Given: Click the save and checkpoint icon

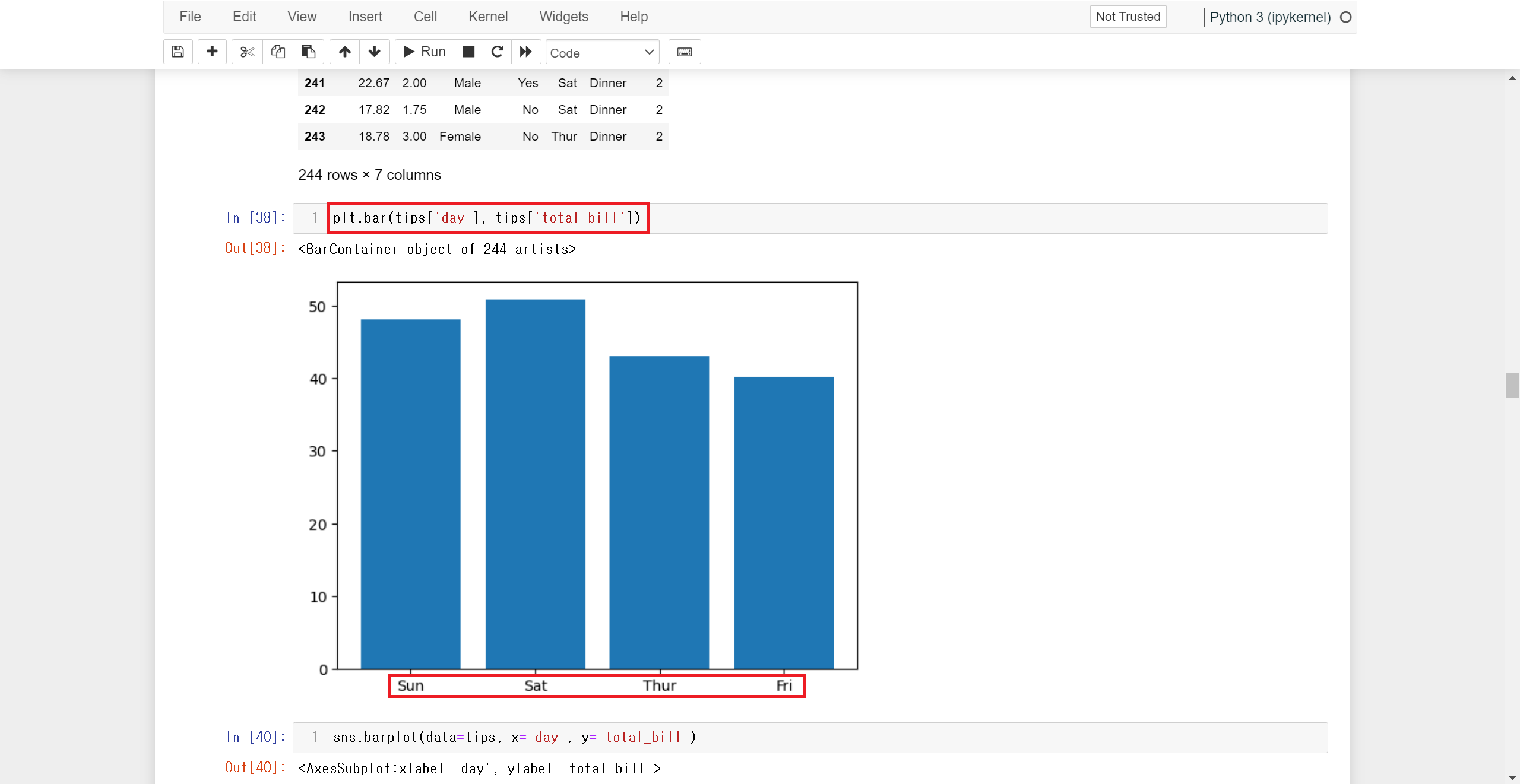Looking at the screenshot, I should click(178, 52).
